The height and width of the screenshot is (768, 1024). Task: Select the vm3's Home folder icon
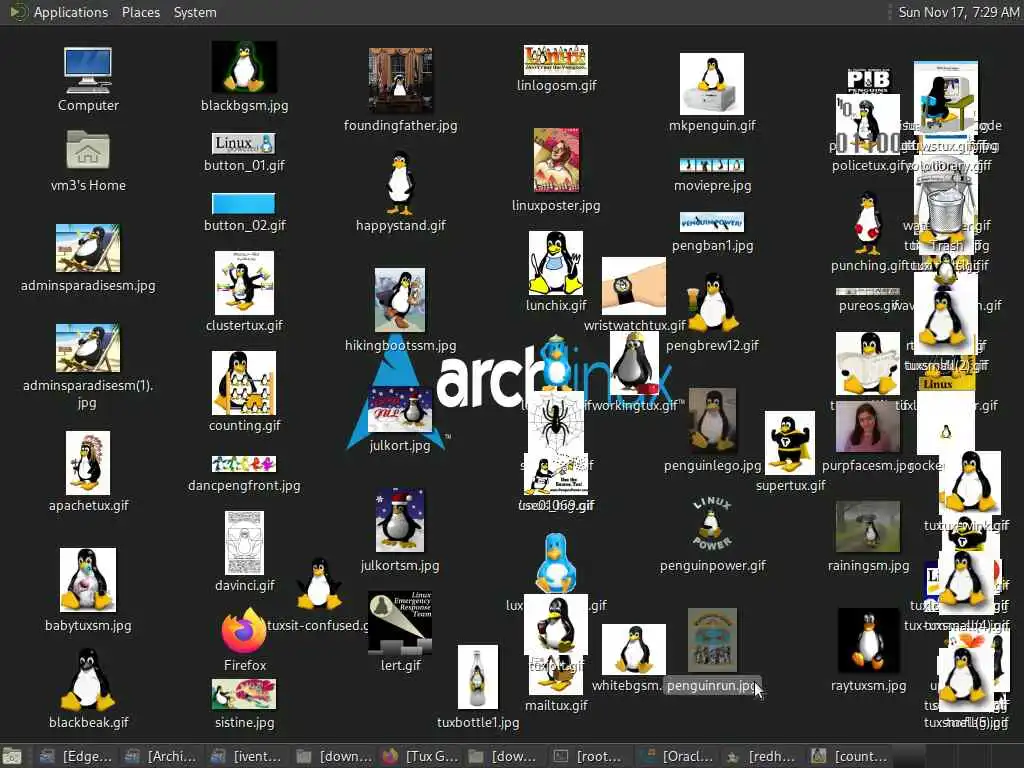88,150
